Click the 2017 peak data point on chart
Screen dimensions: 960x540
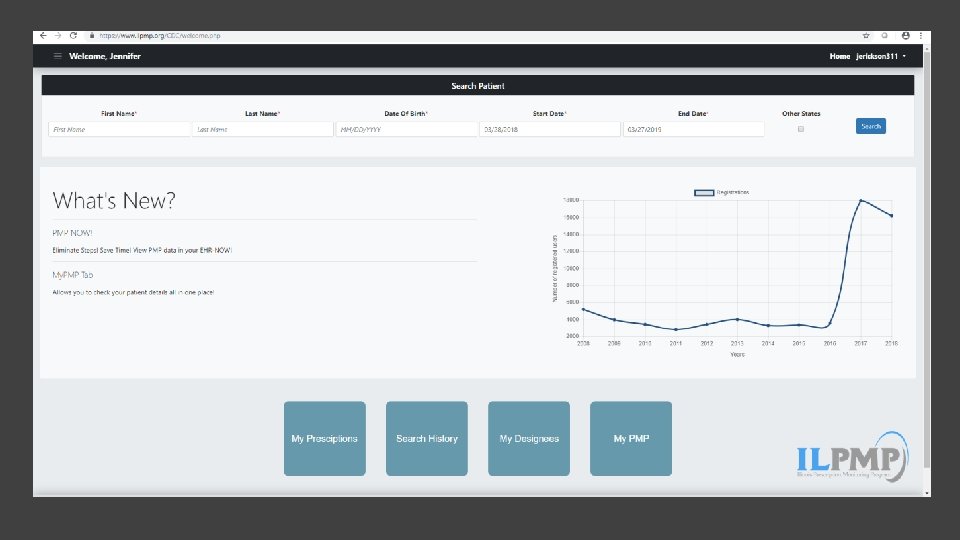pyautogui.click(x=861, y=200)
